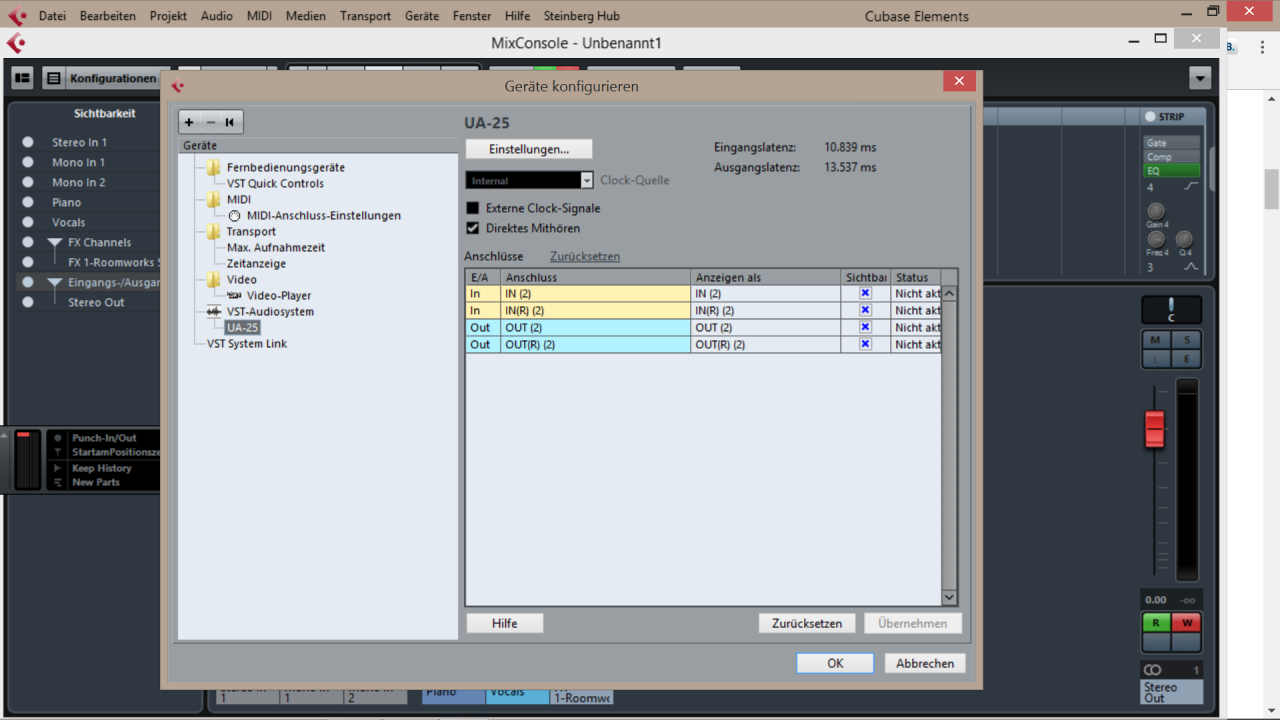Click the Cubase logo in the dialog title
The height and width of the screenshot is (720, 1280).
(177, 86)
